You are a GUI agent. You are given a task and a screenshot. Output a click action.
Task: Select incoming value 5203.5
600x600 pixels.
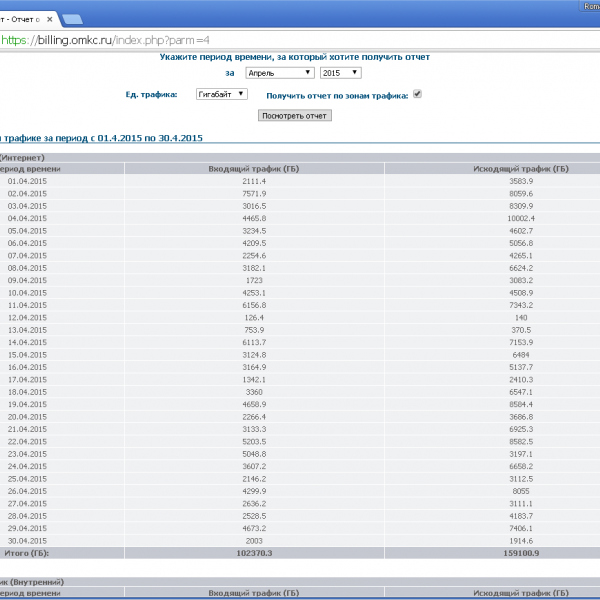254,442
